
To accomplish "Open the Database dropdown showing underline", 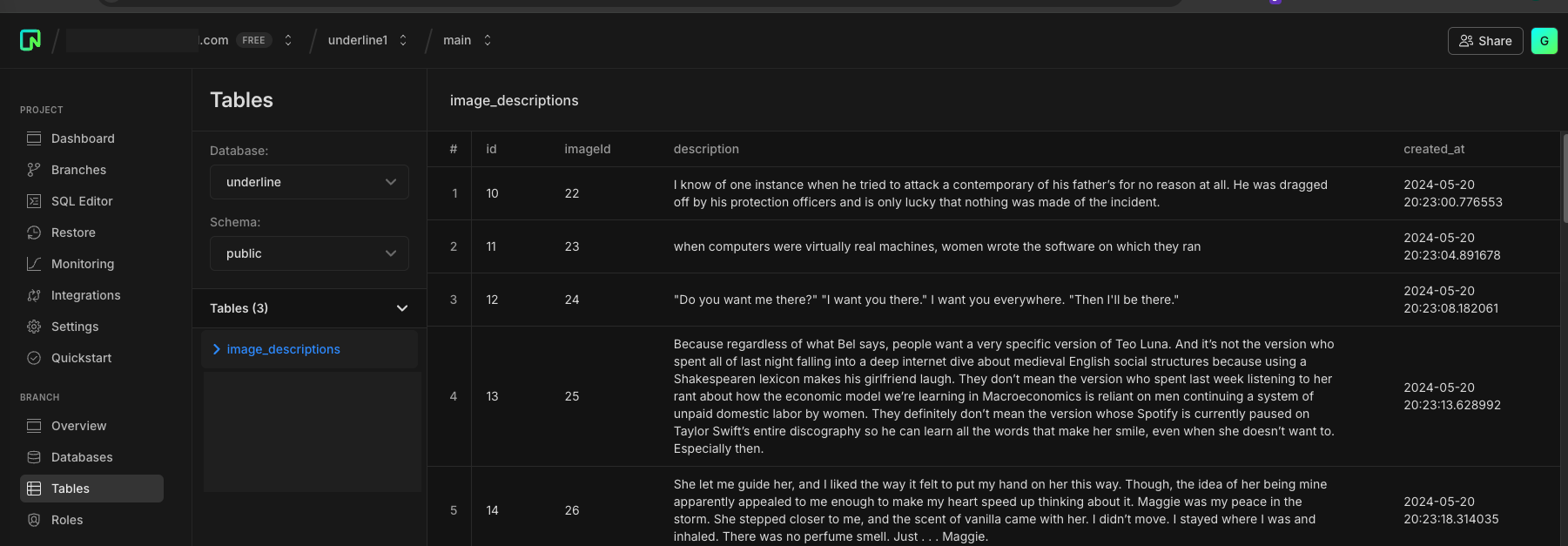I will click(309, 182).
